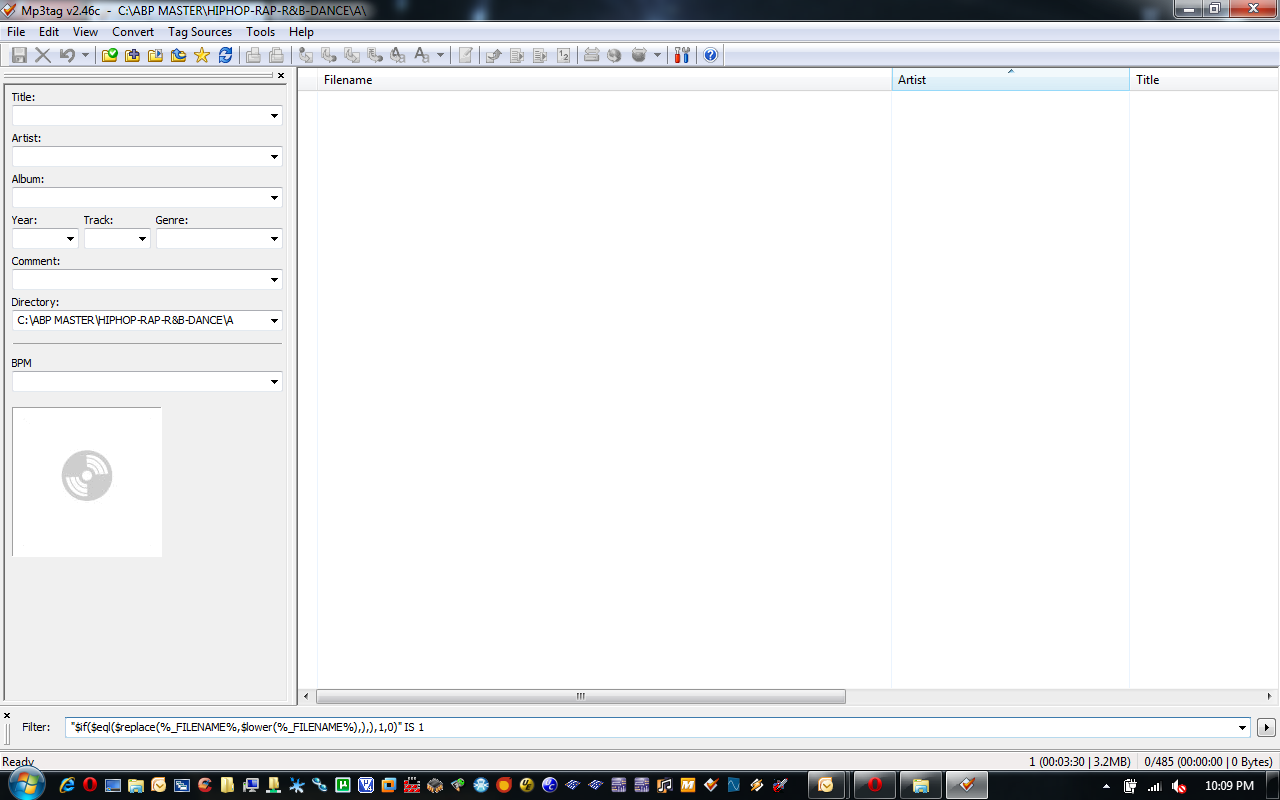This screenshot has width=1280, height=800.
Task: Expand the Title field dropdown
Action: pyautogui.click(x=274, y=116)
